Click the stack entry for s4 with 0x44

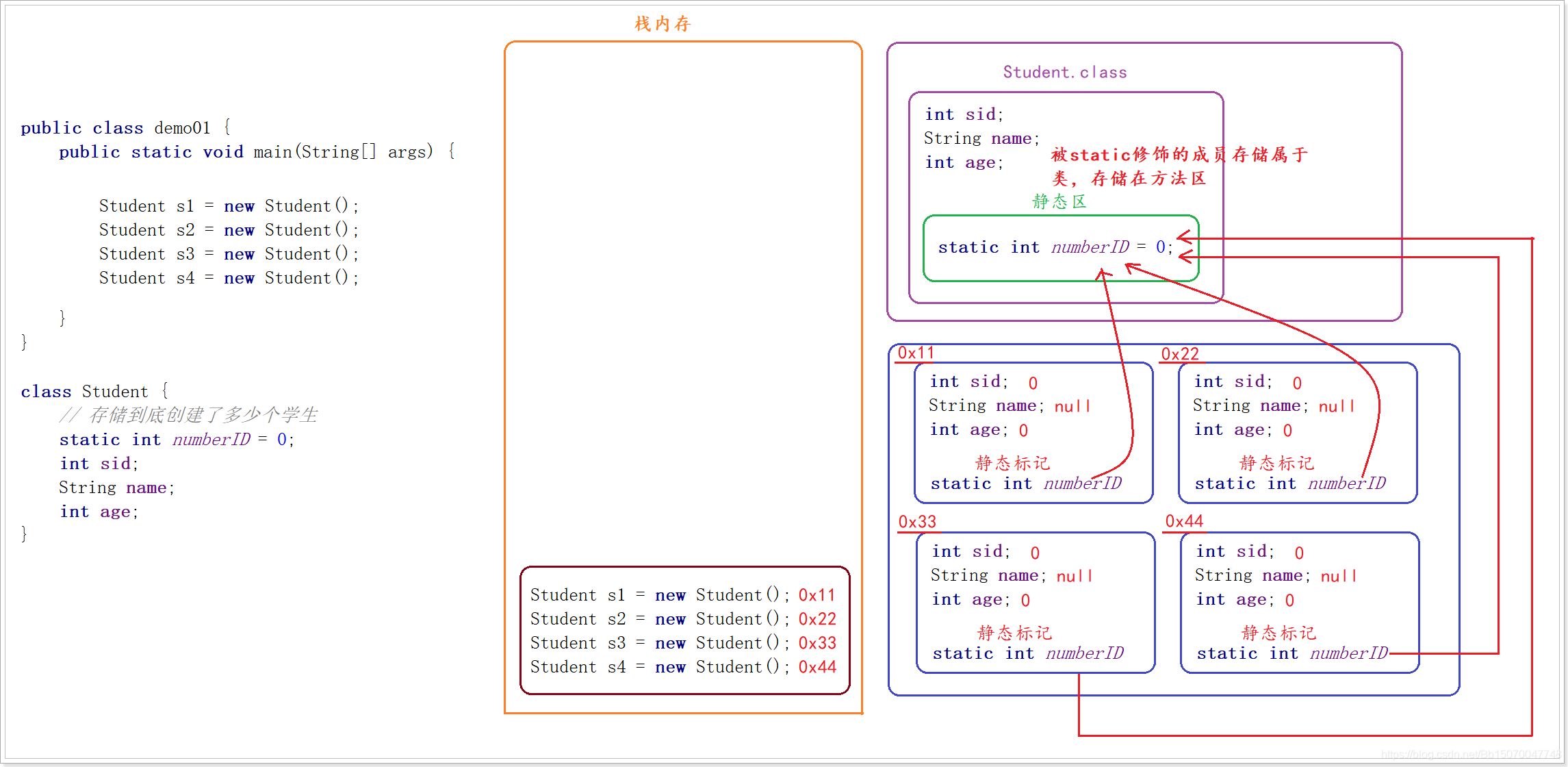click(683, 667)
